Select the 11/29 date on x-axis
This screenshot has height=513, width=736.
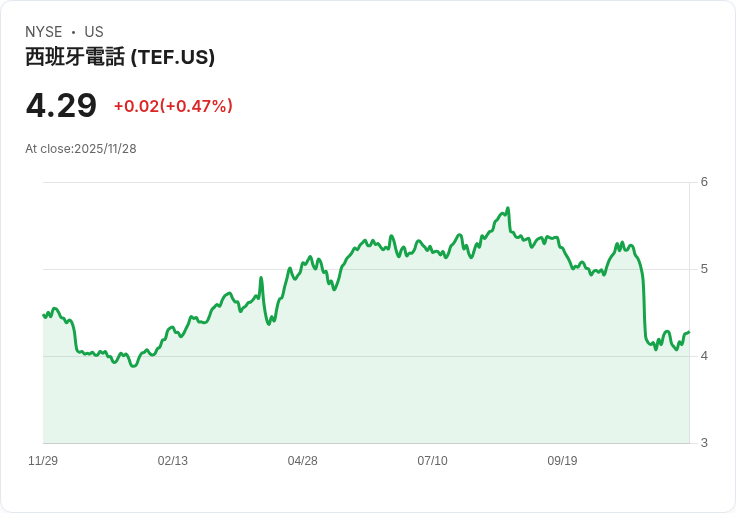(43, 461)
